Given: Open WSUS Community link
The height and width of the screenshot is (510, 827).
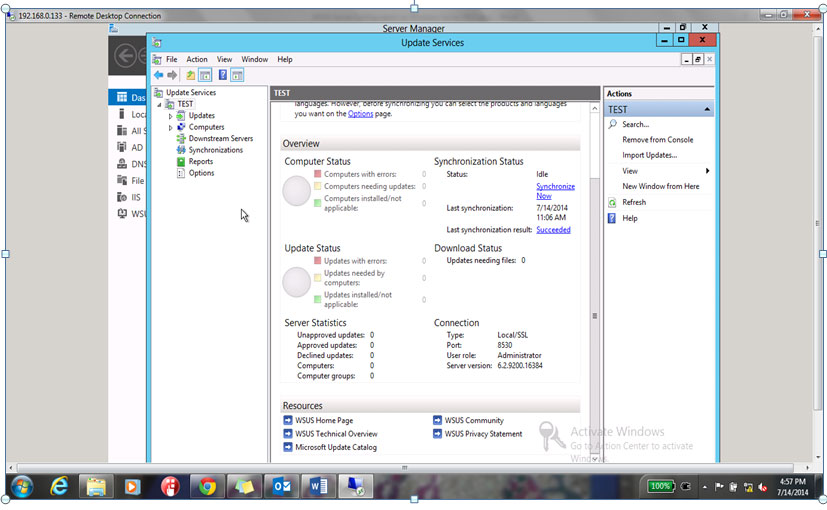Looking at the screenshot, I should [x=474, y=420].
